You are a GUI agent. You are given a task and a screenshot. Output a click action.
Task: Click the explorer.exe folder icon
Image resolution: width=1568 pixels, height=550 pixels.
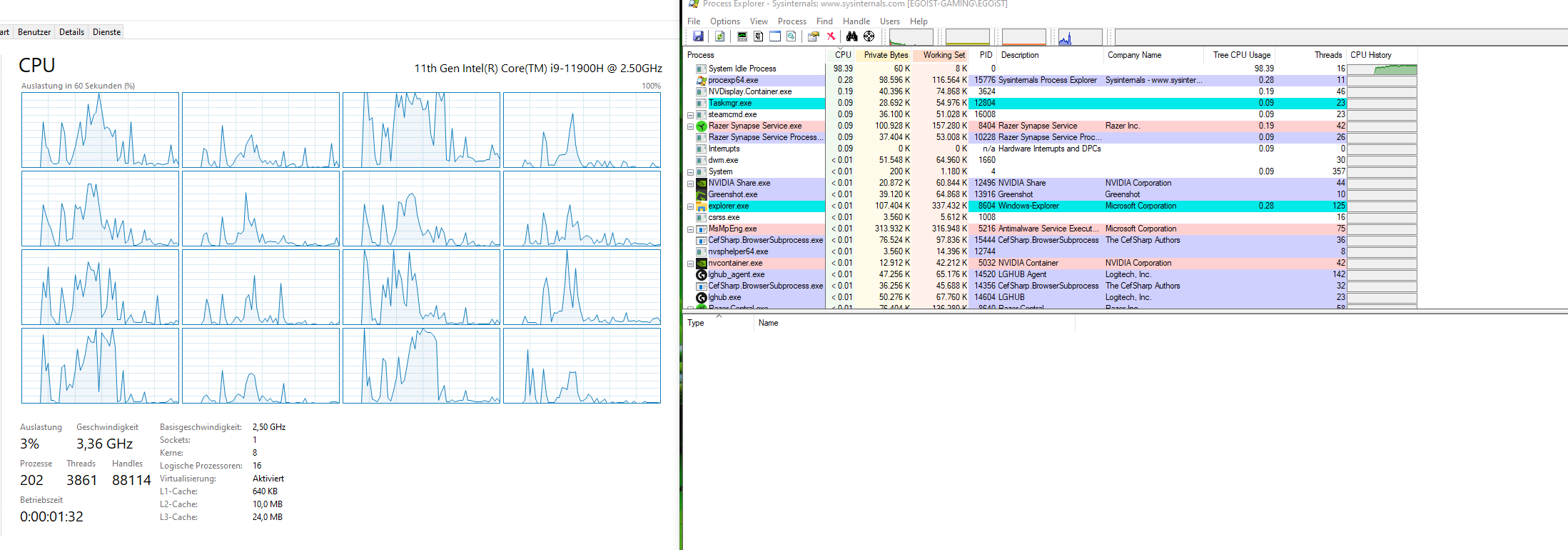[702, 206]
